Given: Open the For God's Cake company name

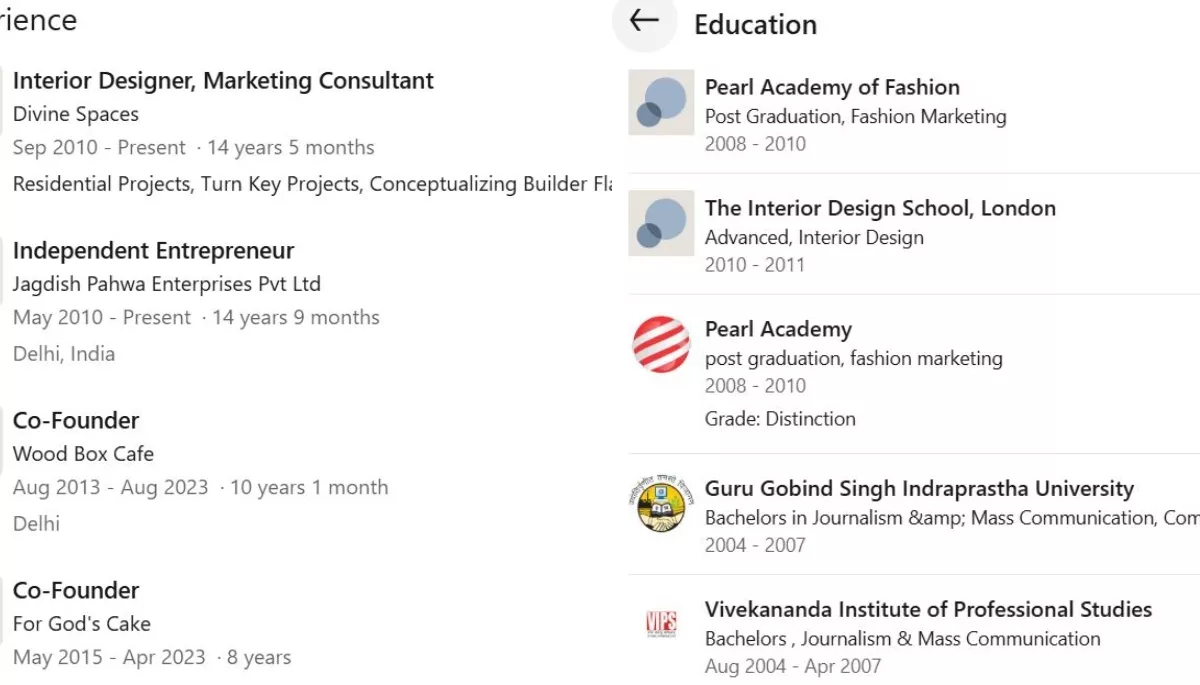Looking at the screenshot, I should tap(82, 624).
